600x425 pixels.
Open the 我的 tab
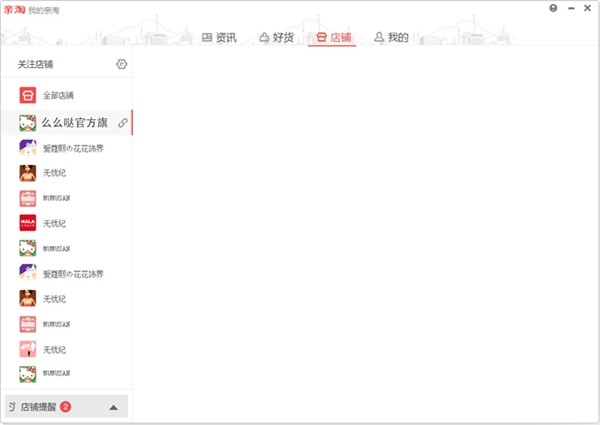click(x=391, y=37)
